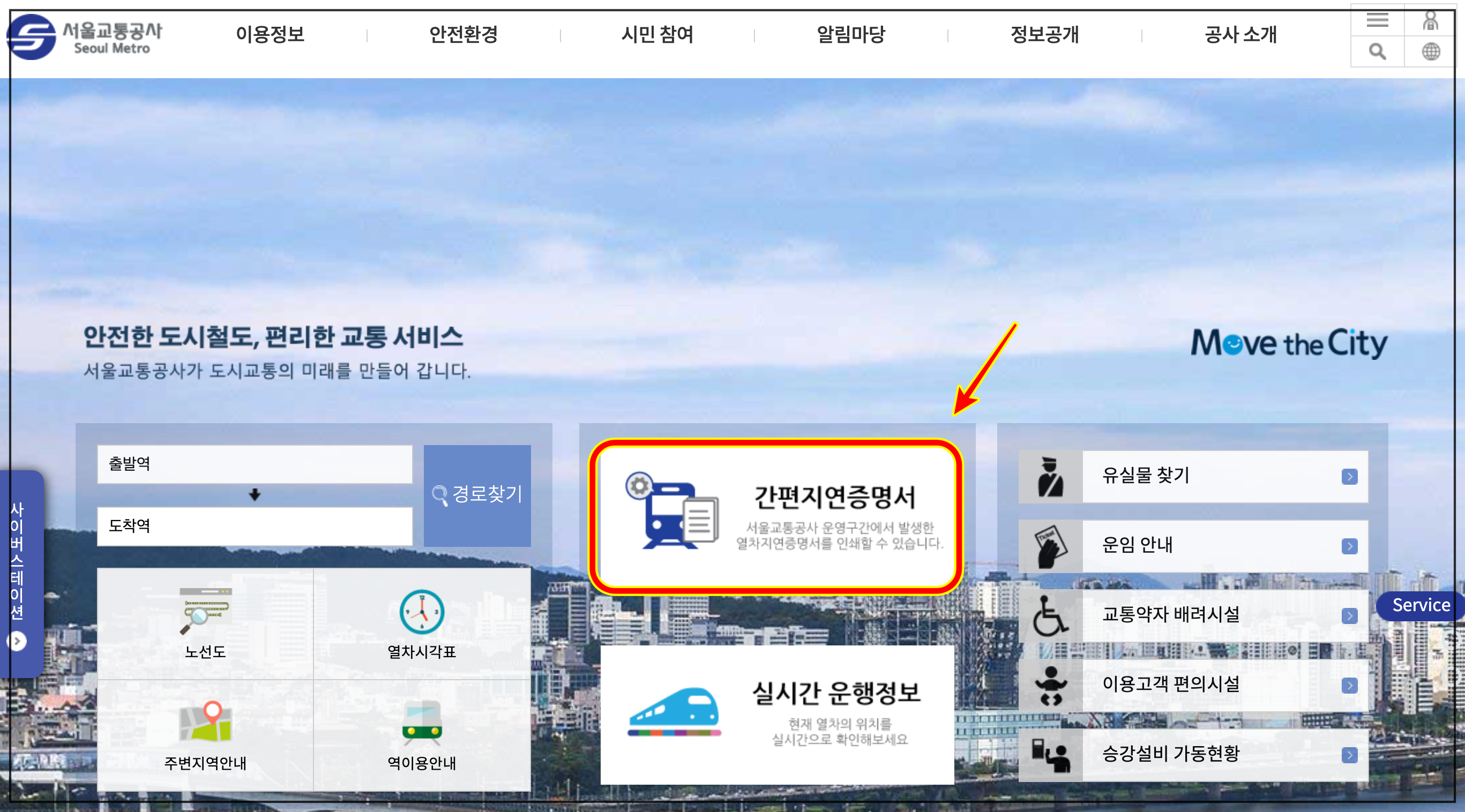
Task: Open the 간편지연증명서 card
Action: [776, 516]
